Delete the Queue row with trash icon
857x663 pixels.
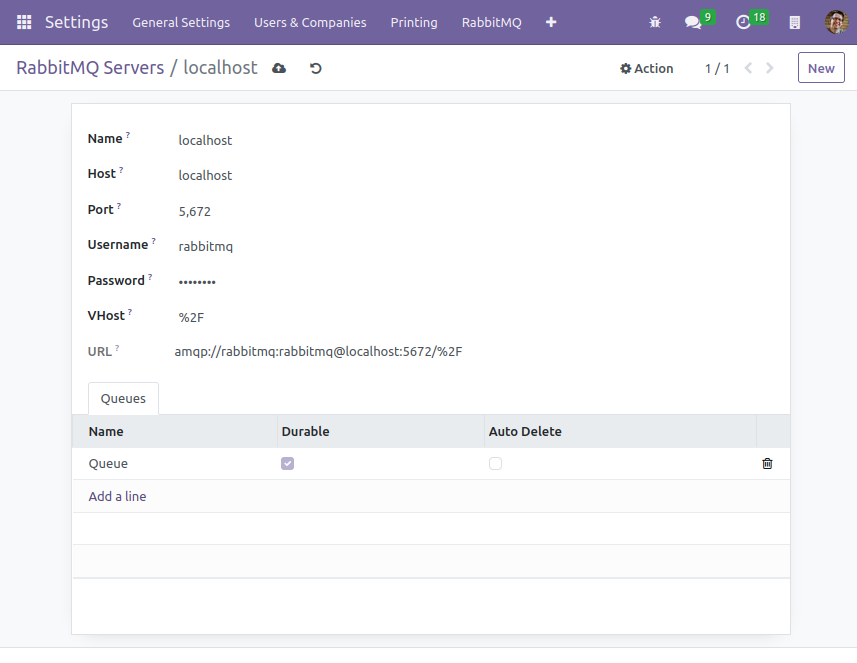767,463
